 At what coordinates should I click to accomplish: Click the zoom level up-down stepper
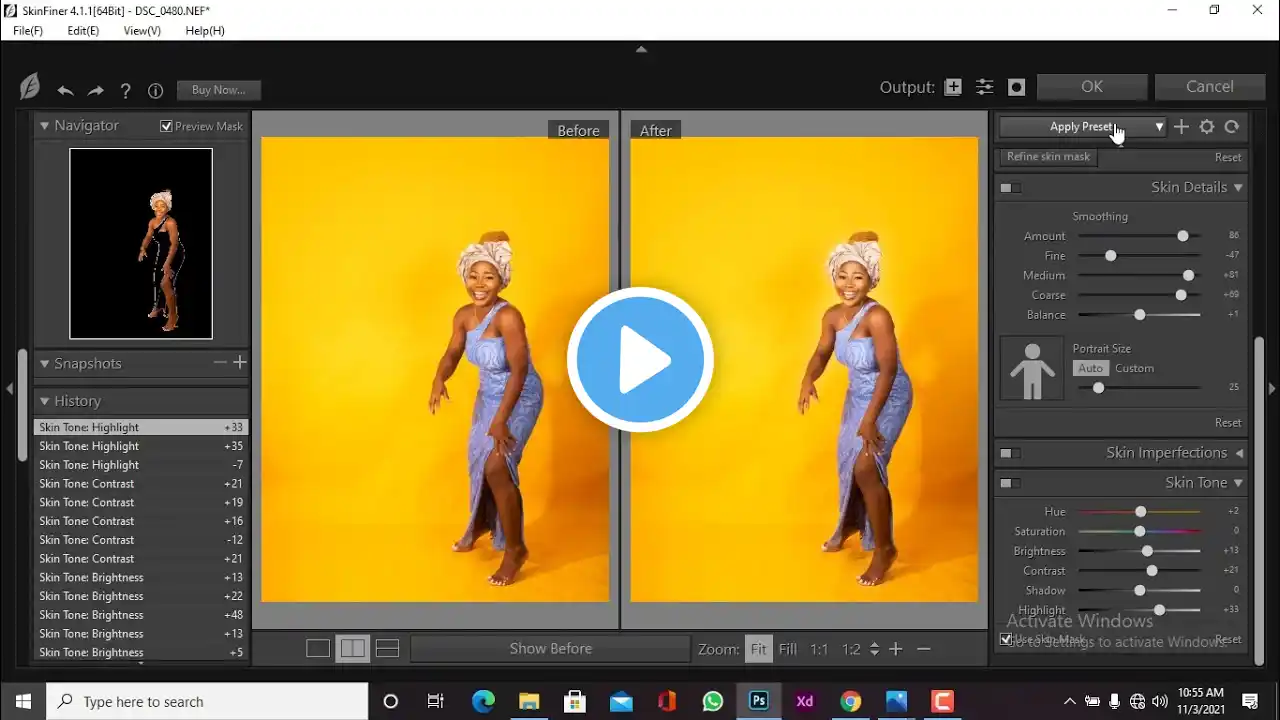(x=874, y=649)
